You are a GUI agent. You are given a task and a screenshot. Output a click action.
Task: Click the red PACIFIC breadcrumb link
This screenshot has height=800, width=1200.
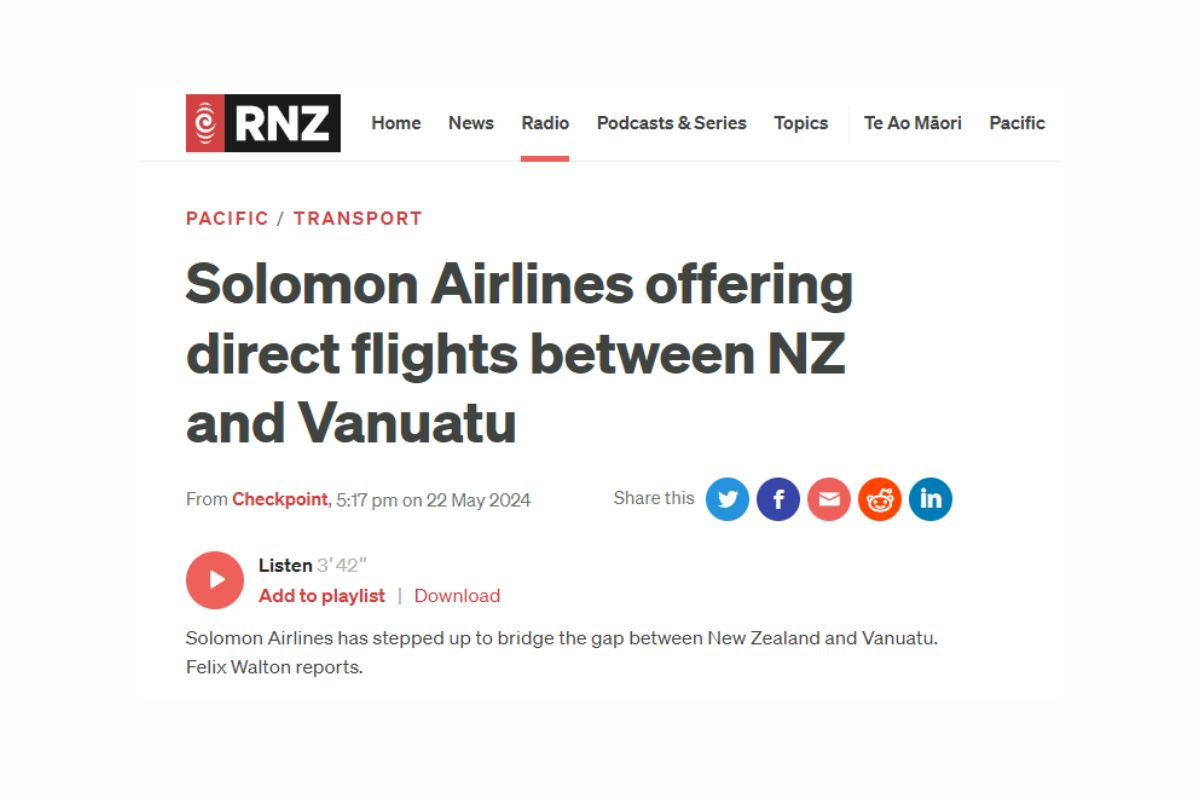[x=227, y=218]
